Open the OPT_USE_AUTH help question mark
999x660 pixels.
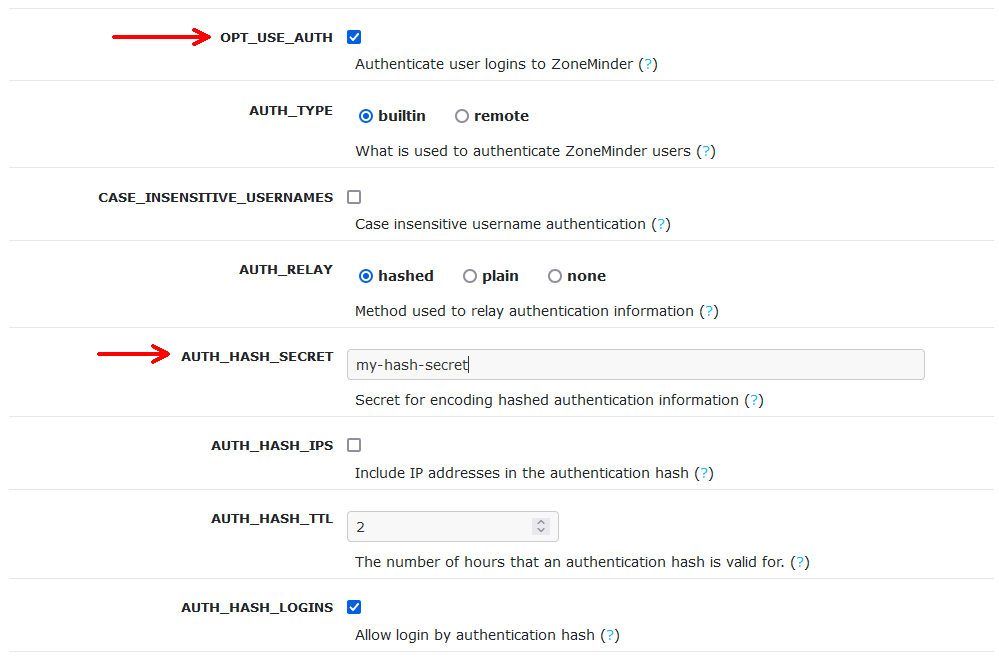pos(648,64)
